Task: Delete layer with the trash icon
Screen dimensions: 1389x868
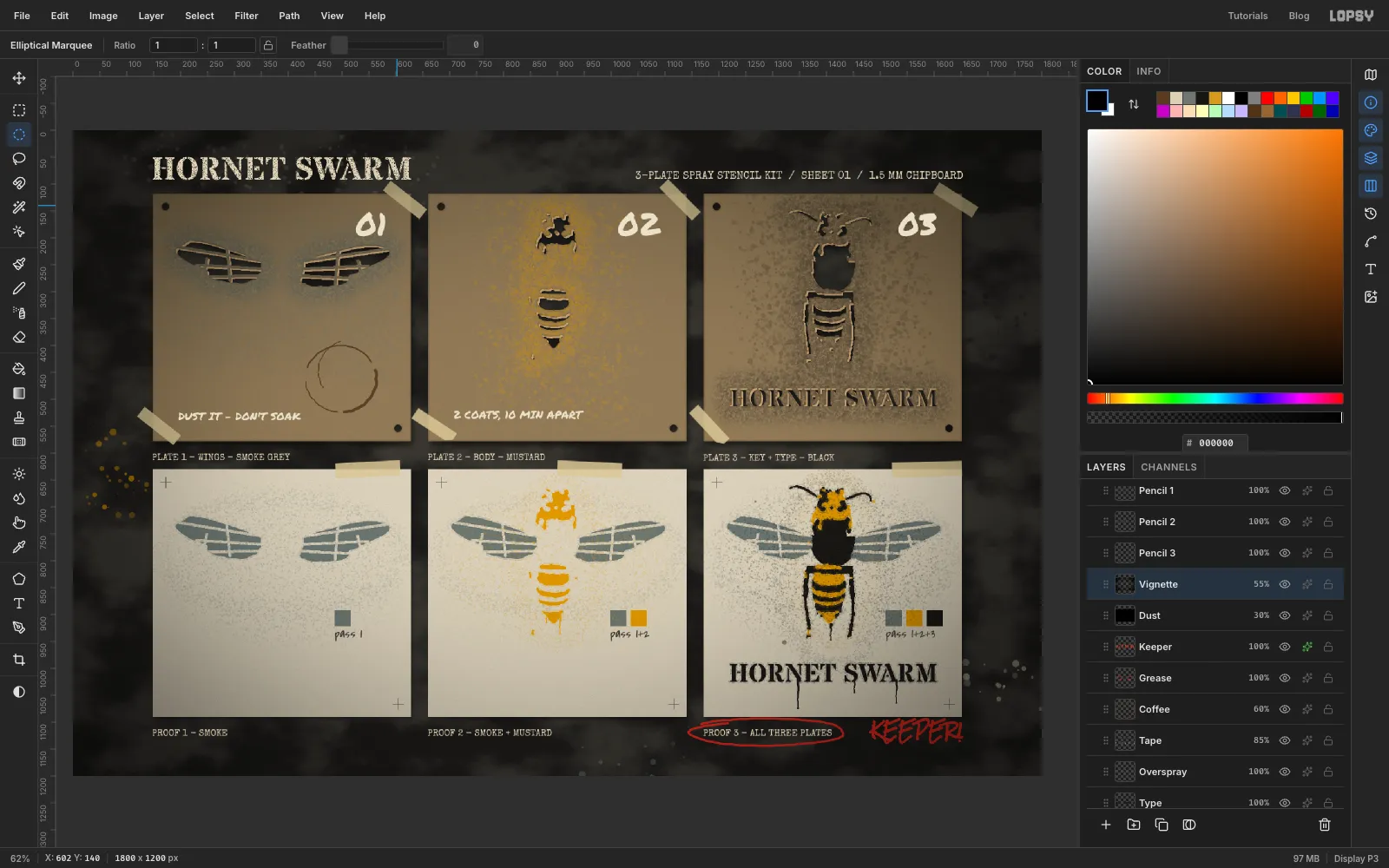Action: [1325, 825]
